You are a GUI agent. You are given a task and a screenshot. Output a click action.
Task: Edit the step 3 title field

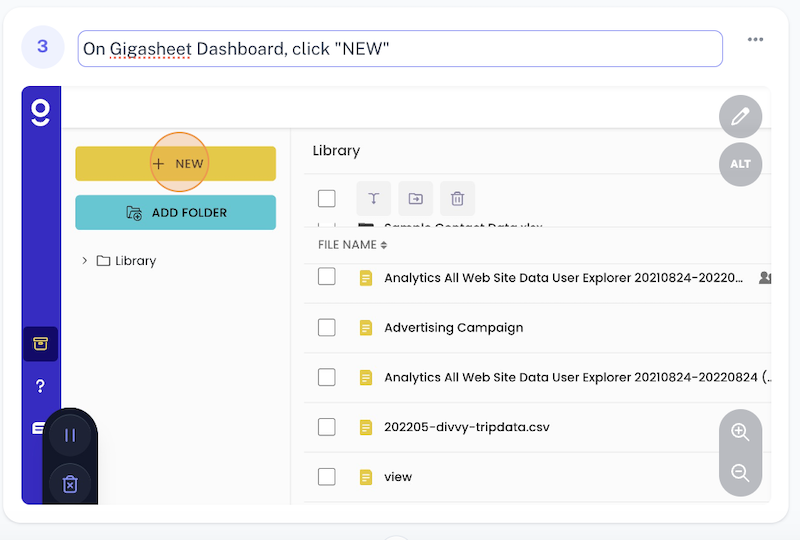[400, 48]
